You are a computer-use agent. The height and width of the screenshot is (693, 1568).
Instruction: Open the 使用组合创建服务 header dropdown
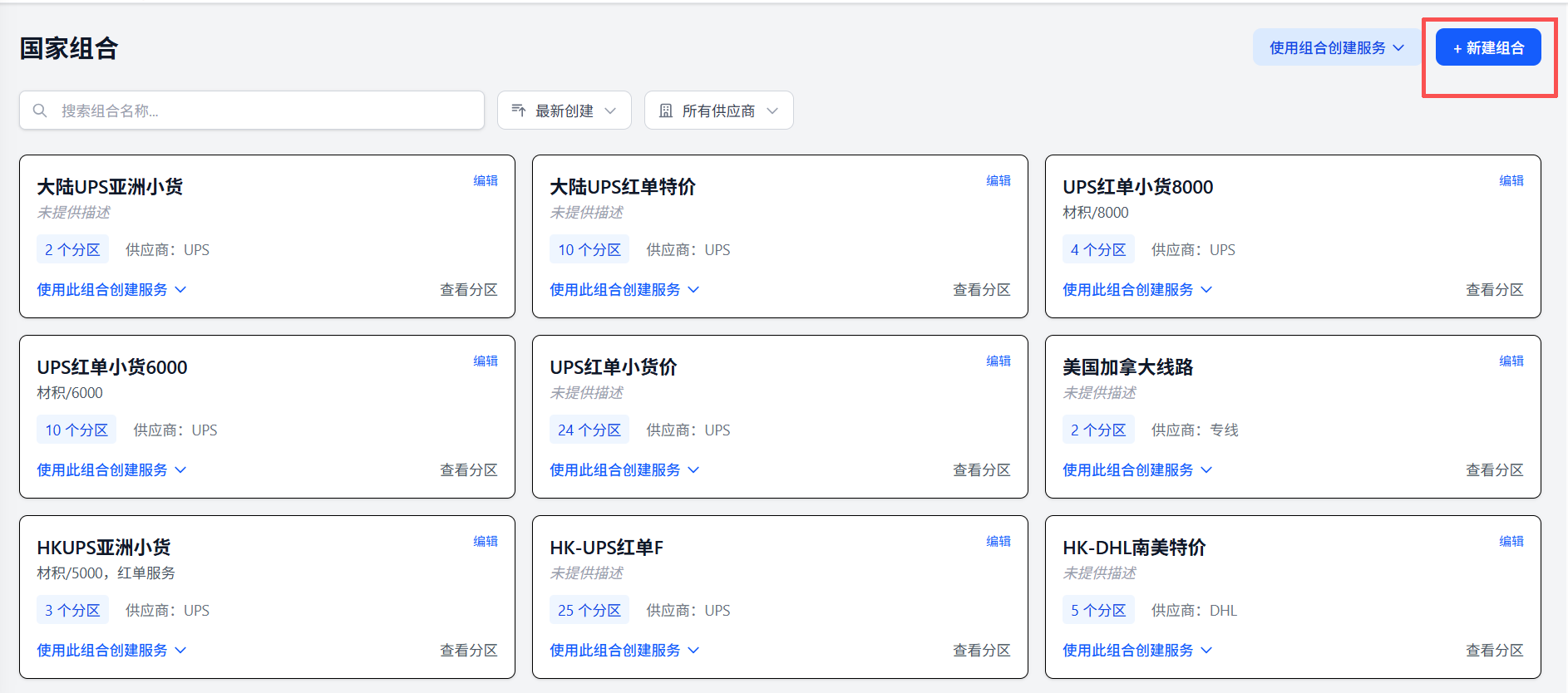1336,47
